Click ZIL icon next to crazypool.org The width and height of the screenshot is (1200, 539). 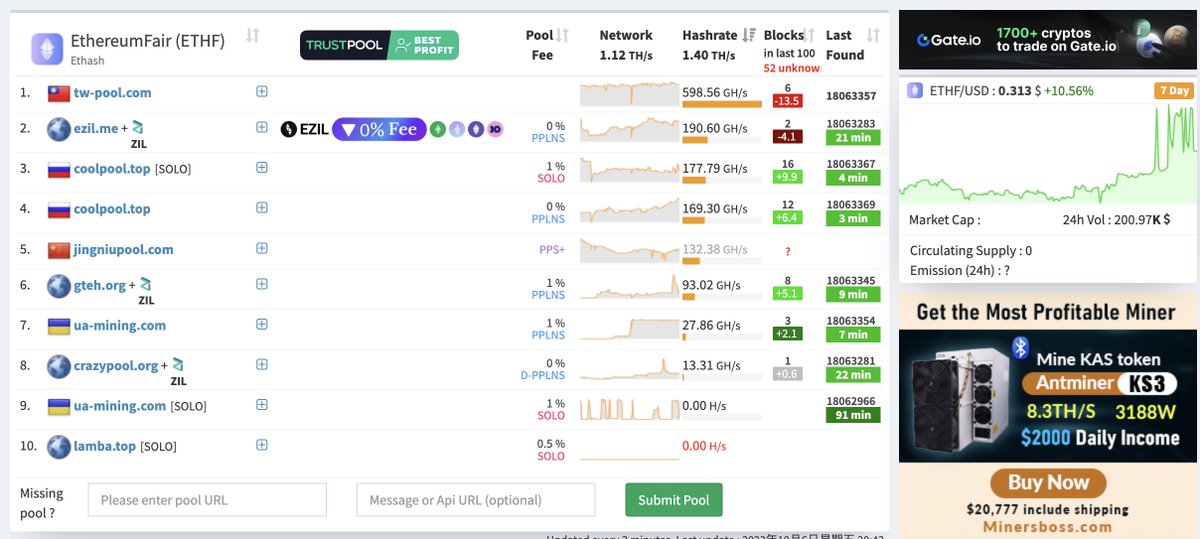coord(178,365)
